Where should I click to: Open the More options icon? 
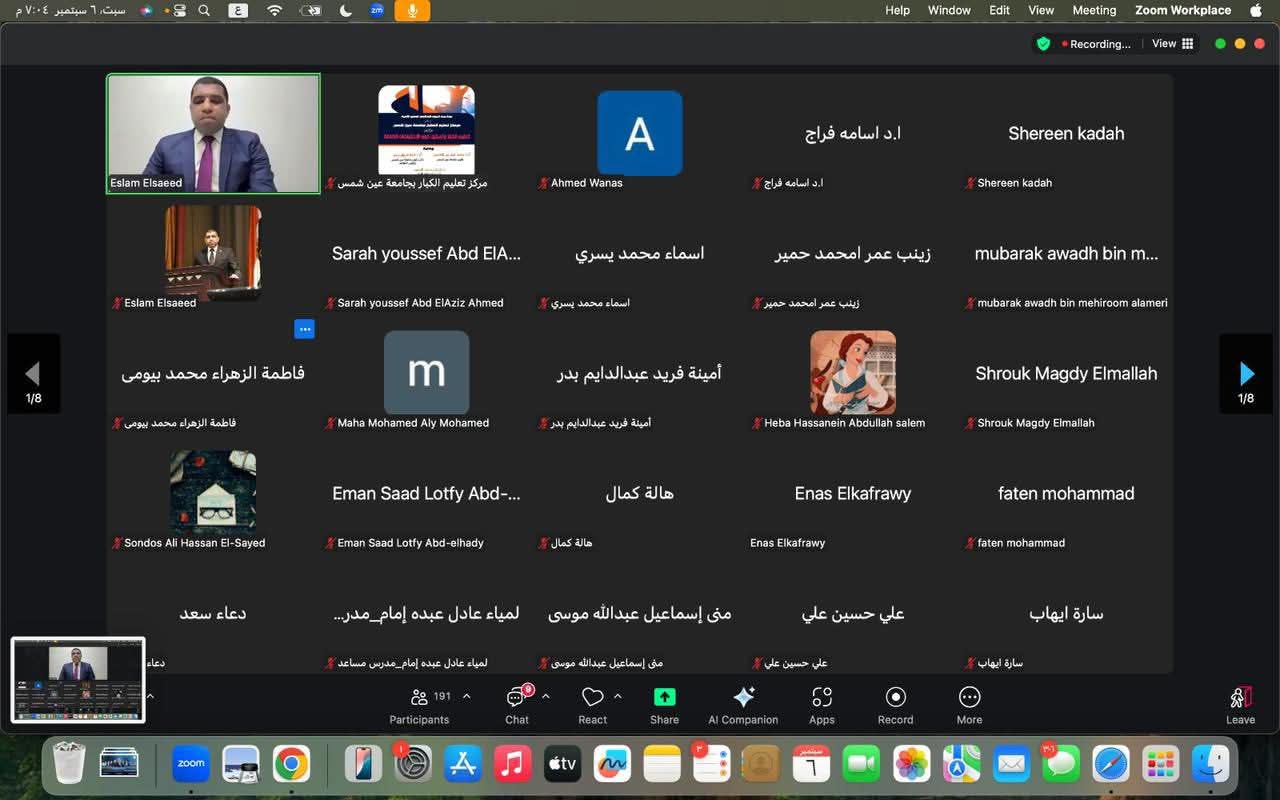[968, 697]
